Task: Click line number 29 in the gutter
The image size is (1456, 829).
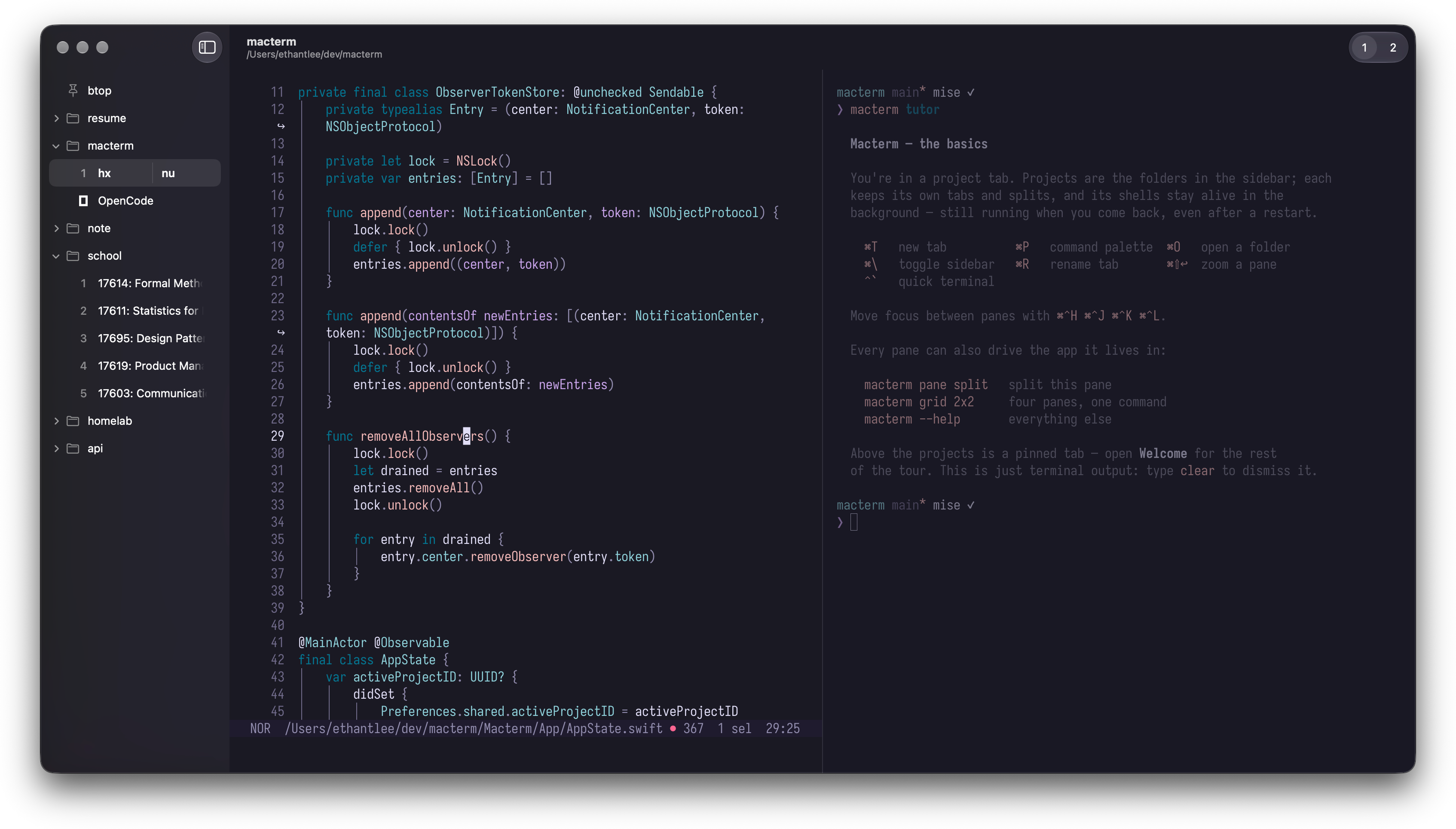Action: click(x=277, y=436)
